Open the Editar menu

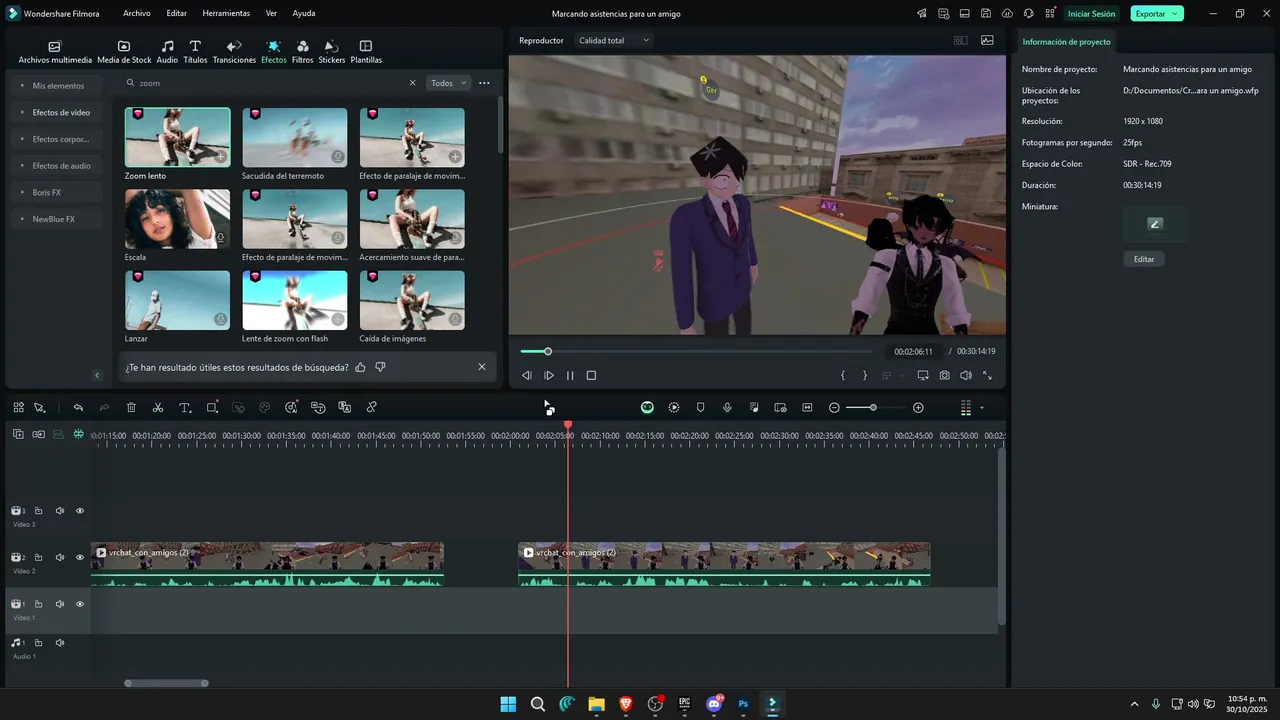pos(177,14)
